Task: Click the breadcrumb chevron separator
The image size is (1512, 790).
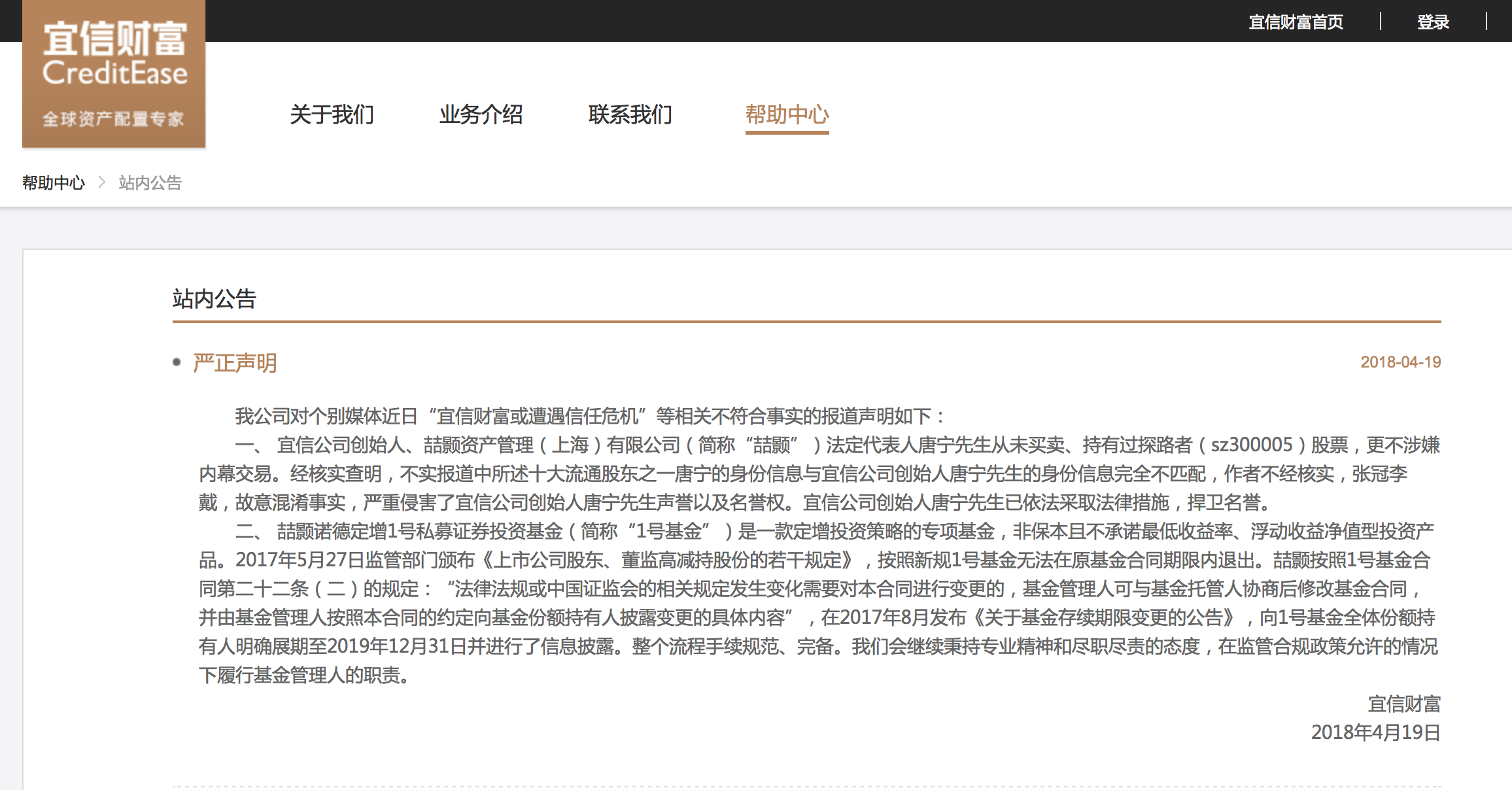Action: (x=101, y=182)
